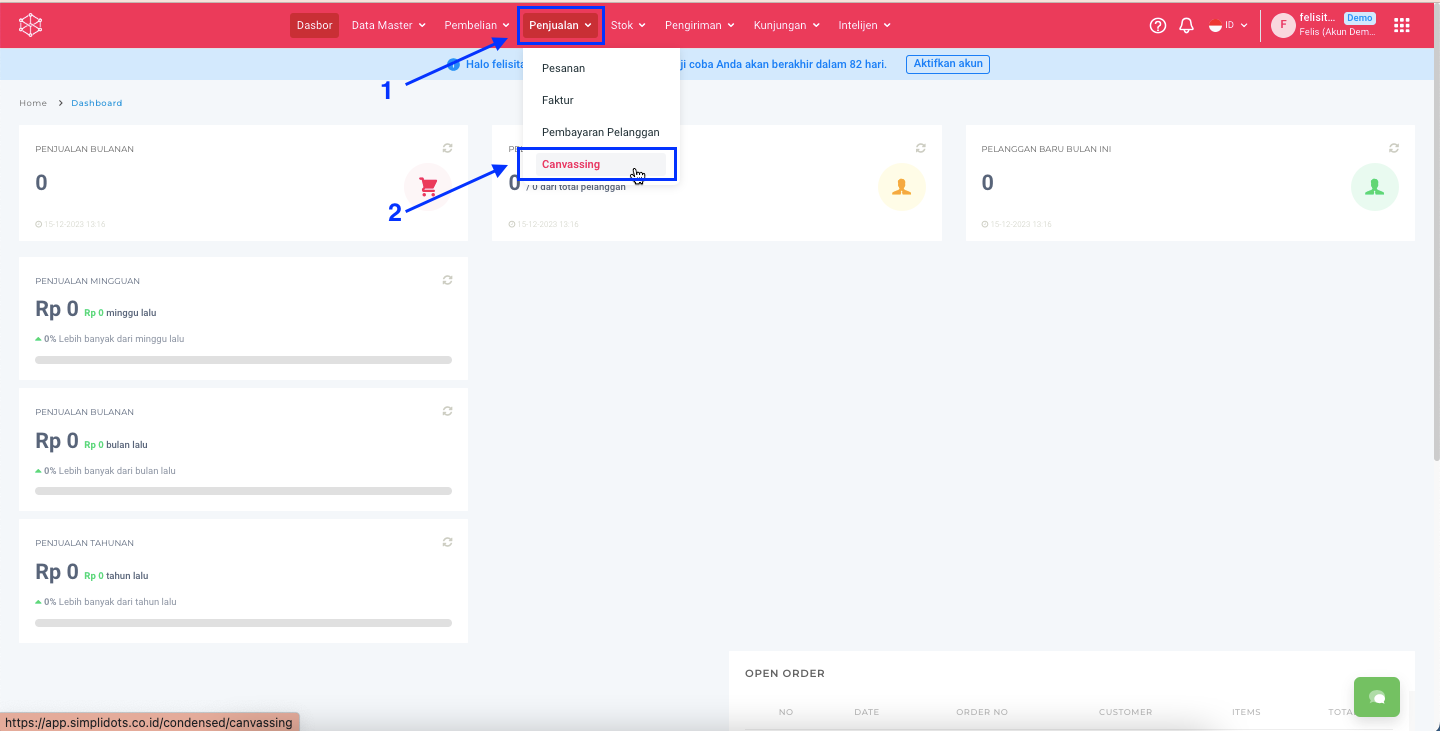Click the red shopping cart icon
The image size is (1440, 731).
coord(428,187)
